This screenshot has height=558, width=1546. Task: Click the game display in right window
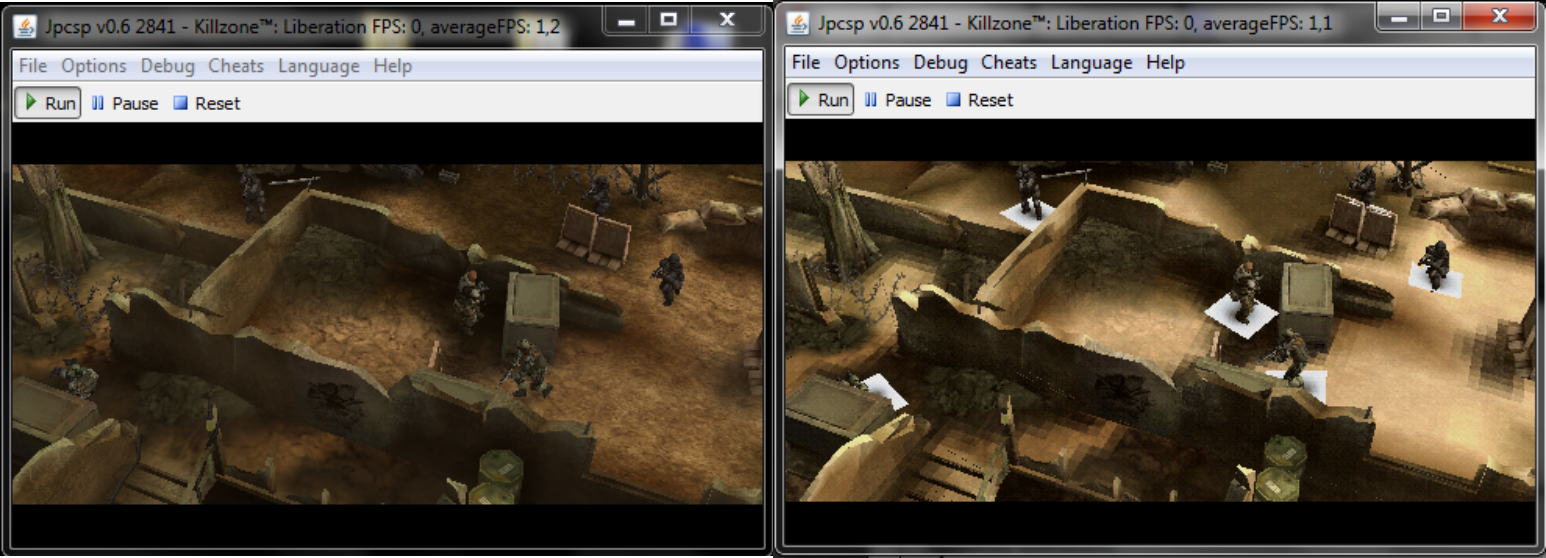coord(1160,331)
